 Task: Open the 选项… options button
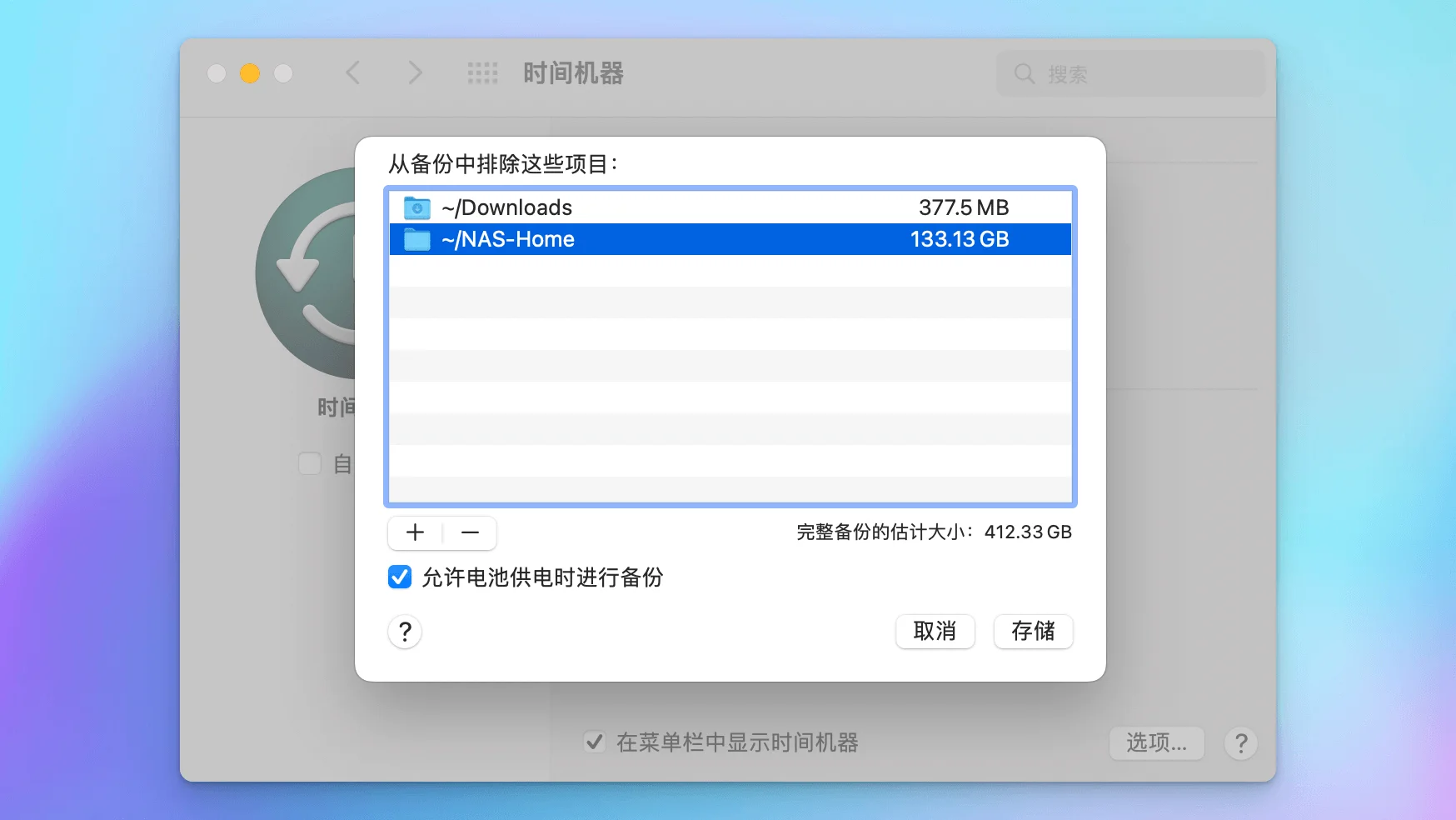tap(1157, 742)
